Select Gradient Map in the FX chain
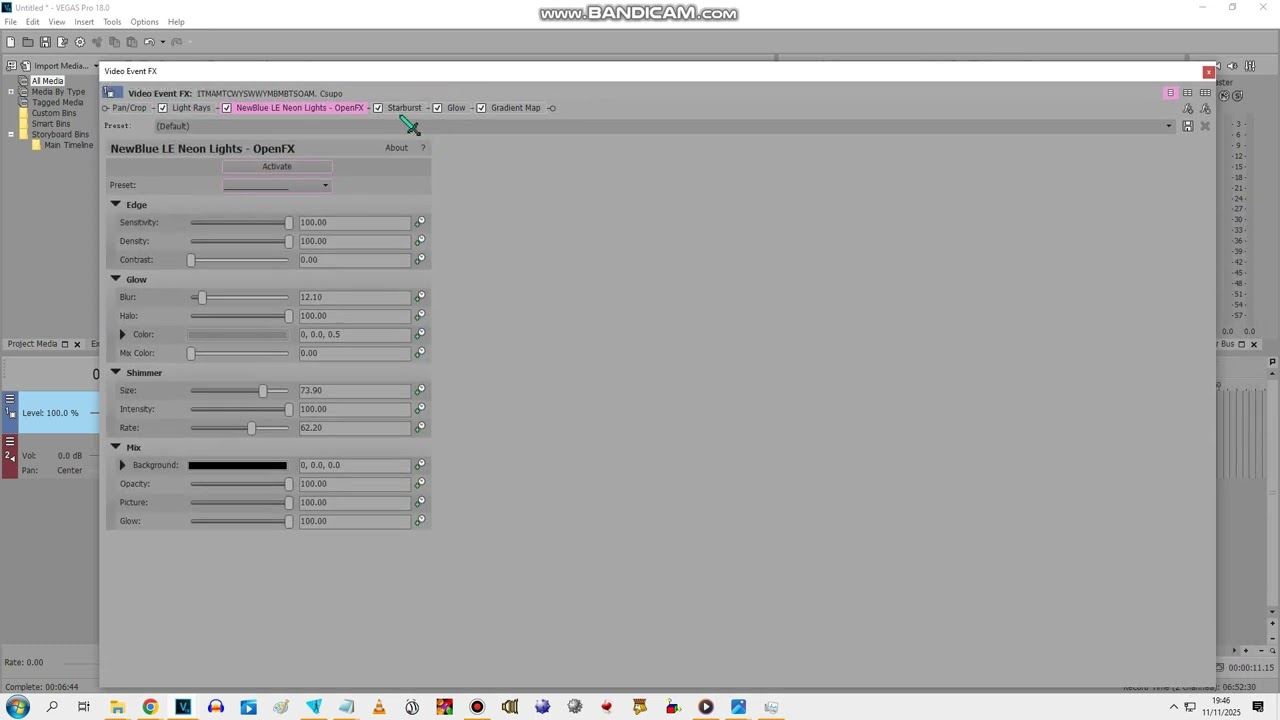 [515, 108]
